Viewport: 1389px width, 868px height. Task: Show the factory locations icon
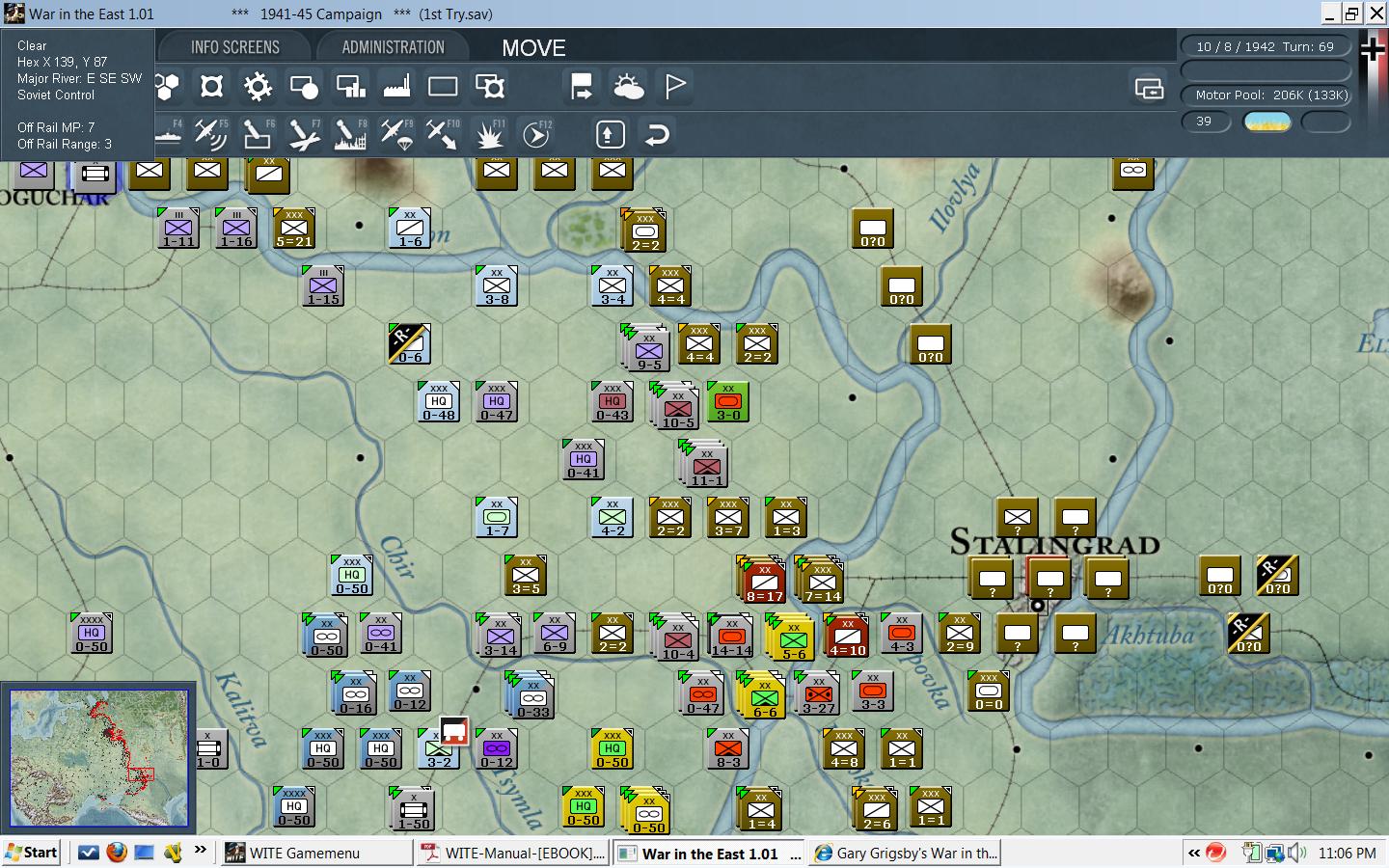(396, 87)
